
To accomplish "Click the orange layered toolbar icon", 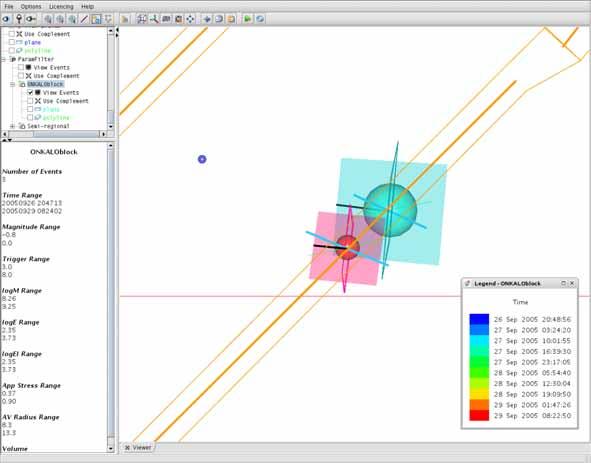I will click(231, 18).
